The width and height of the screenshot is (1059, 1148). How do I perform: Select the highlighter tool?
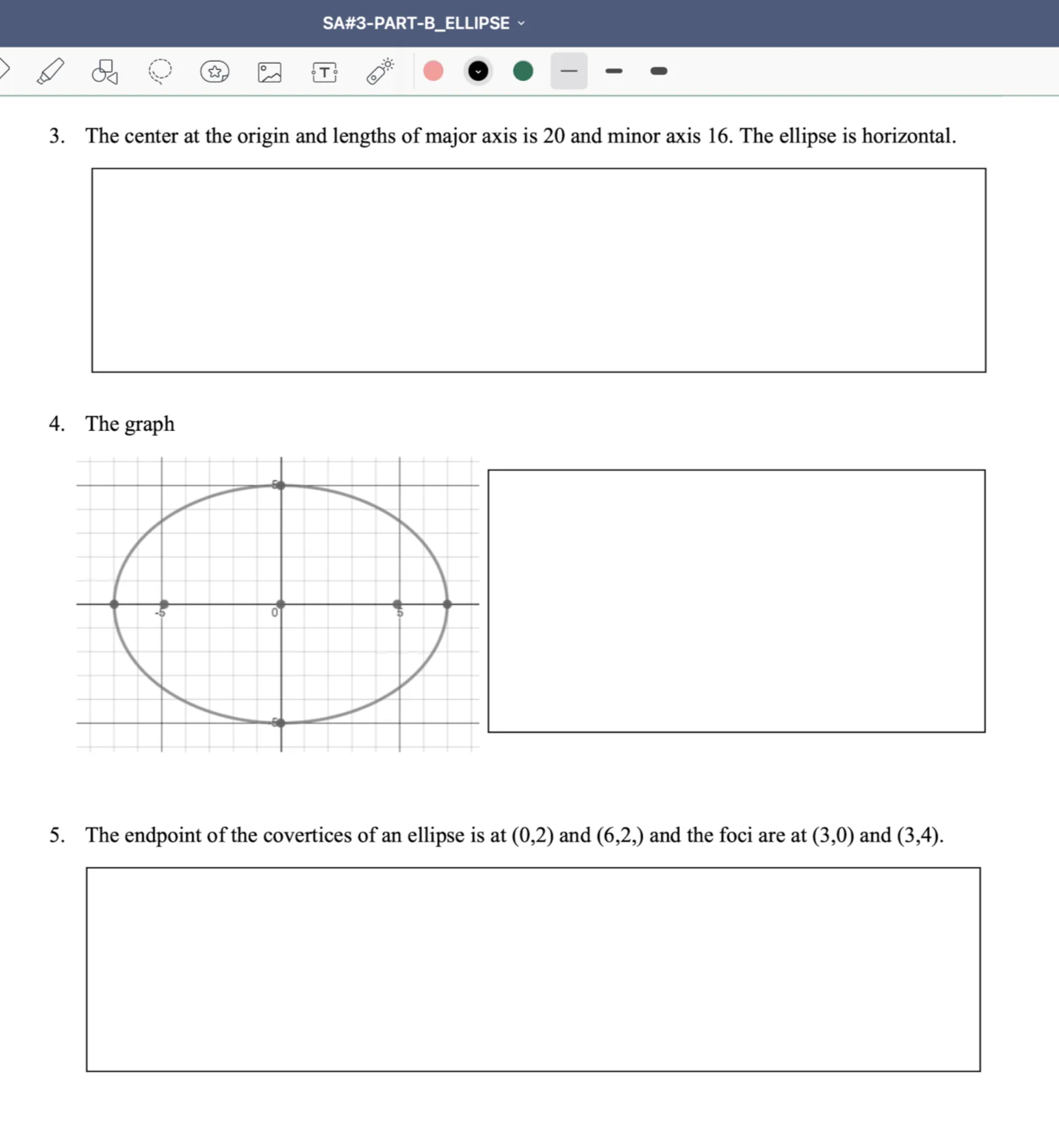pos(51,71)
